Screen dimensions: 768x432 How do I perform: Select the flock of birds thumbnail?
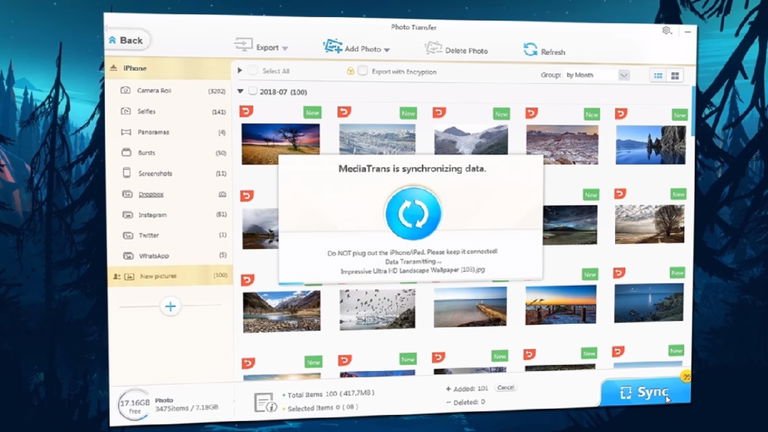tap(377, 309)
